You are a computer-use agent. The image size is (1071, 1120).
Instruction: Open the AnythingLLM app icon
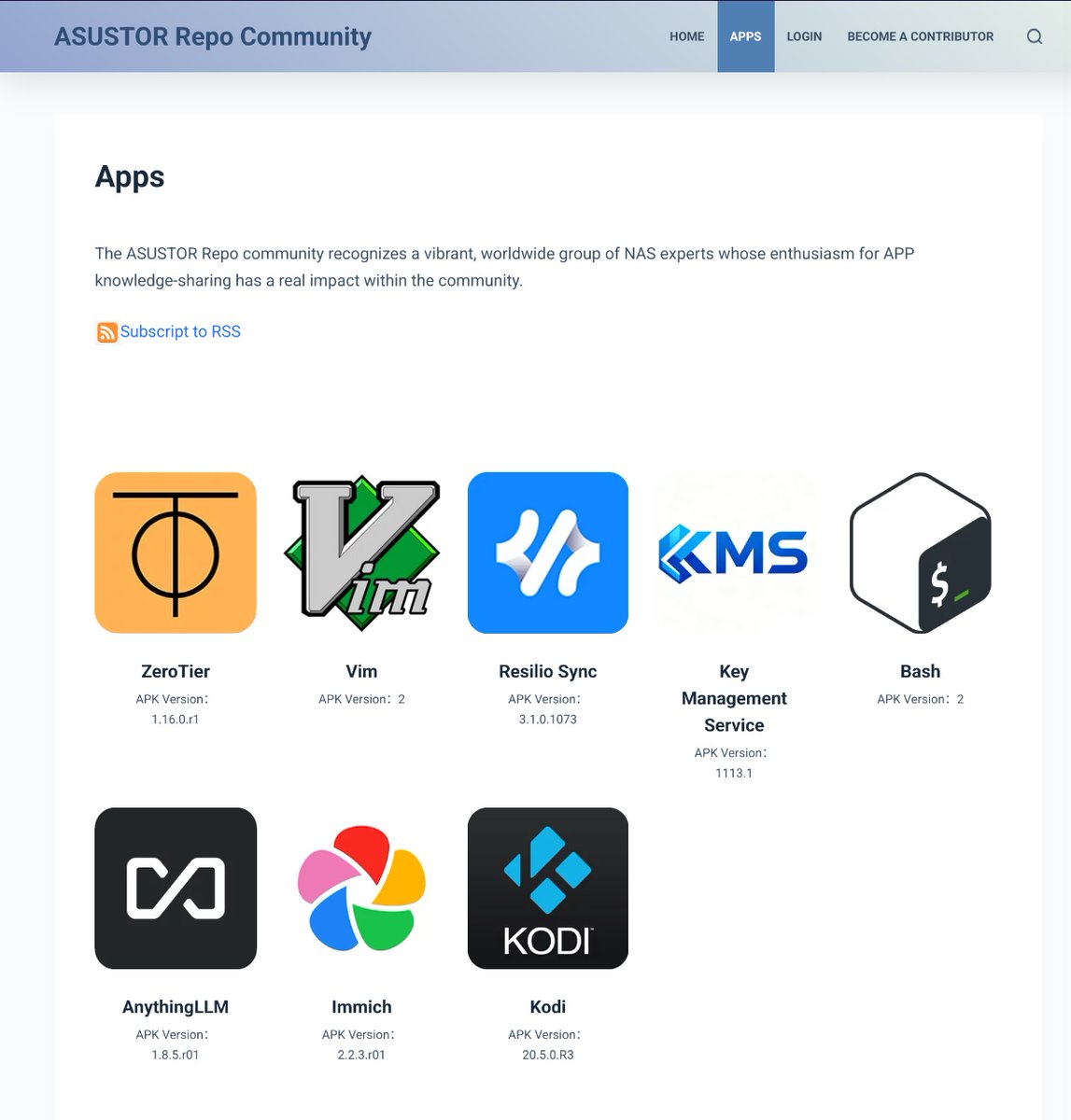[176, 889]
